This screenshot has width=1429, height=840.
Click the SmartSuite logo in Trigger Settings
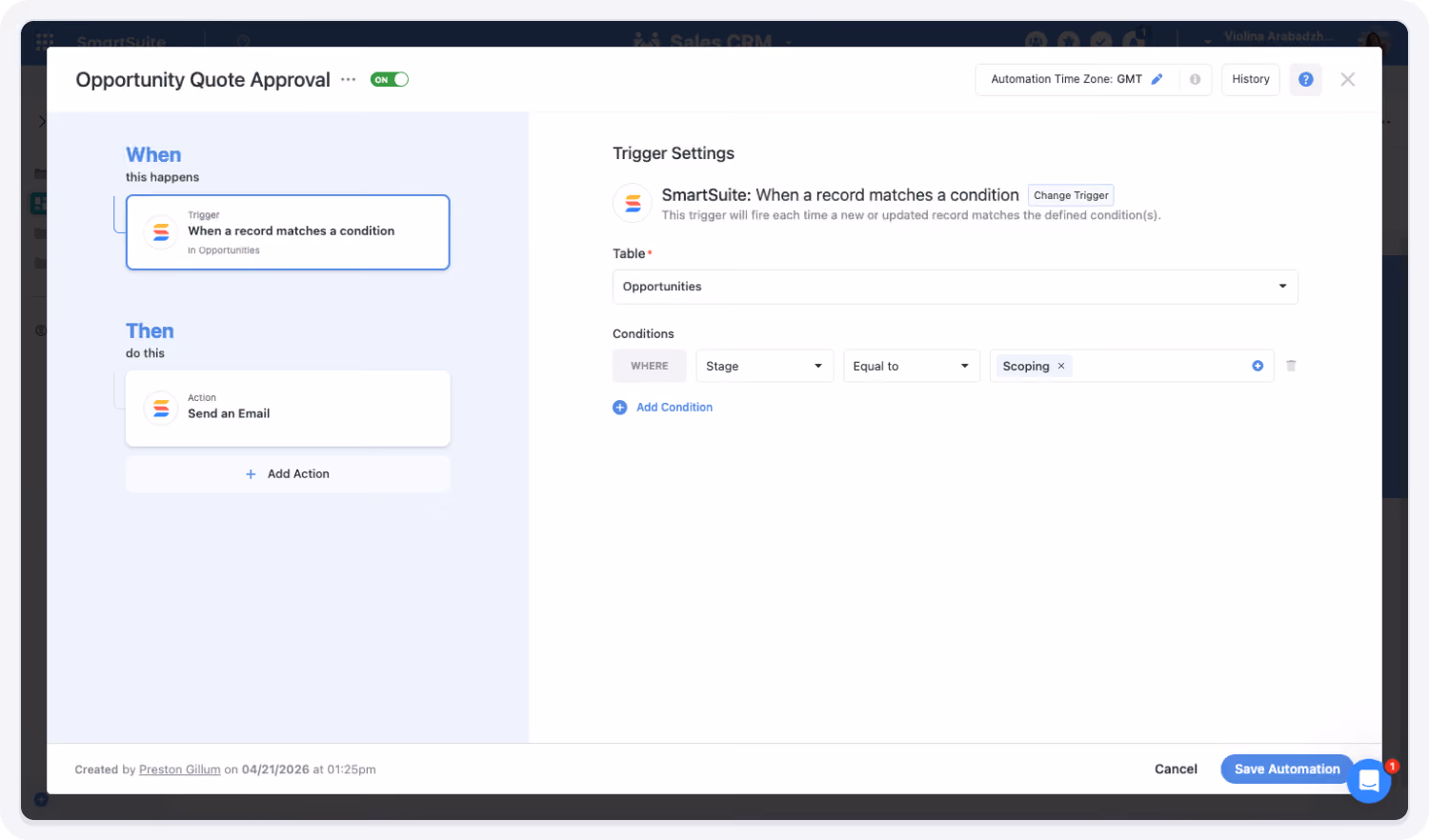(x=633, y=203)
